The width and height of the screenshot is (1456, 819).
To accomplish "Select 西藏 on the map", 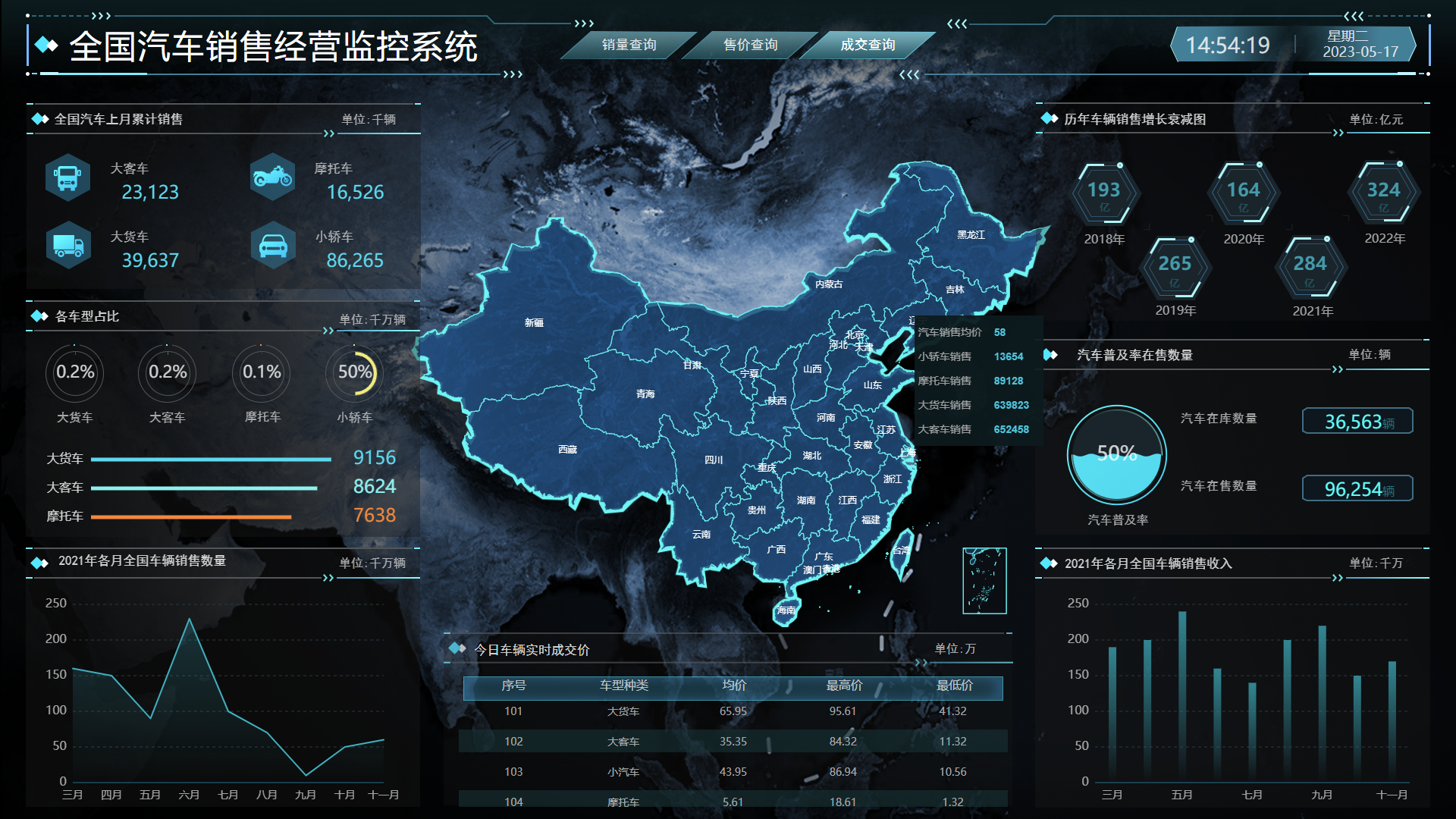I will pyautogui.click(x=567, y=450).
